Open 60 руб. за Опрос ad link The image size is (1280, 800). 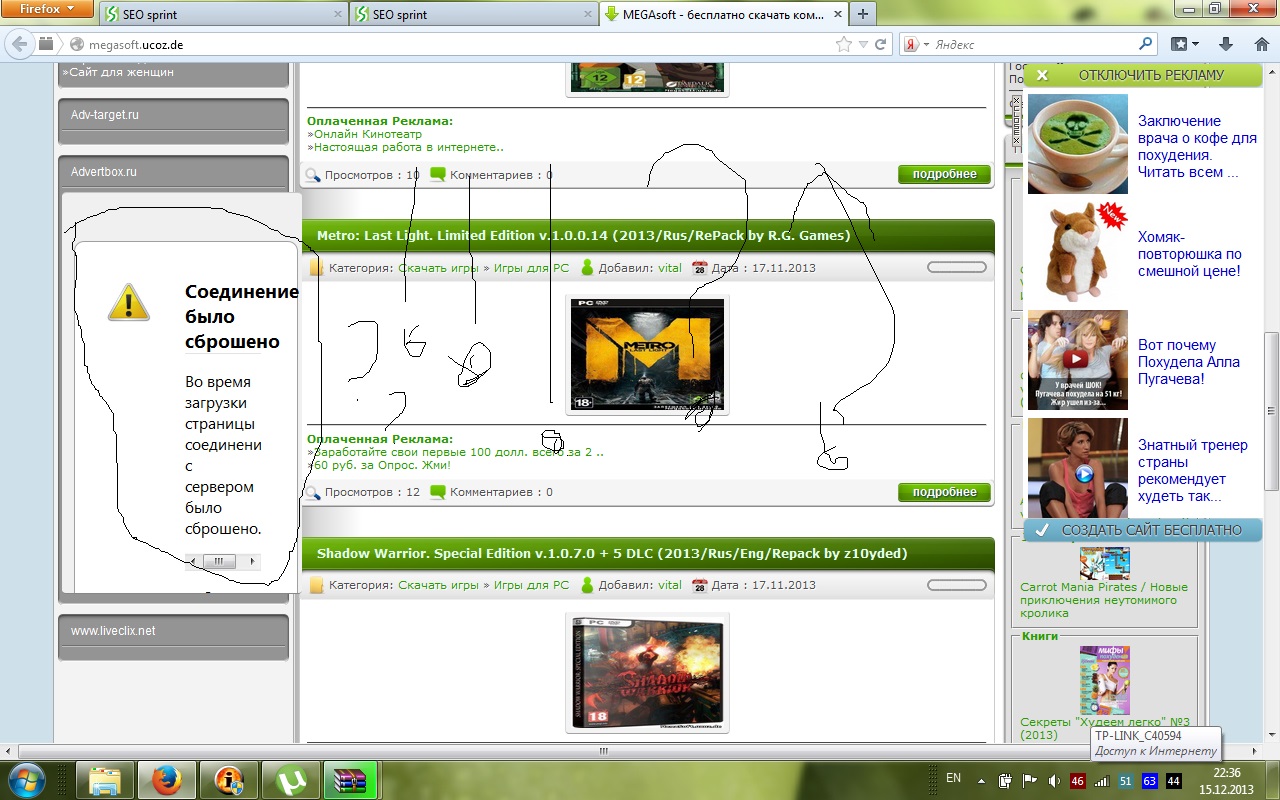pos(381,465)
